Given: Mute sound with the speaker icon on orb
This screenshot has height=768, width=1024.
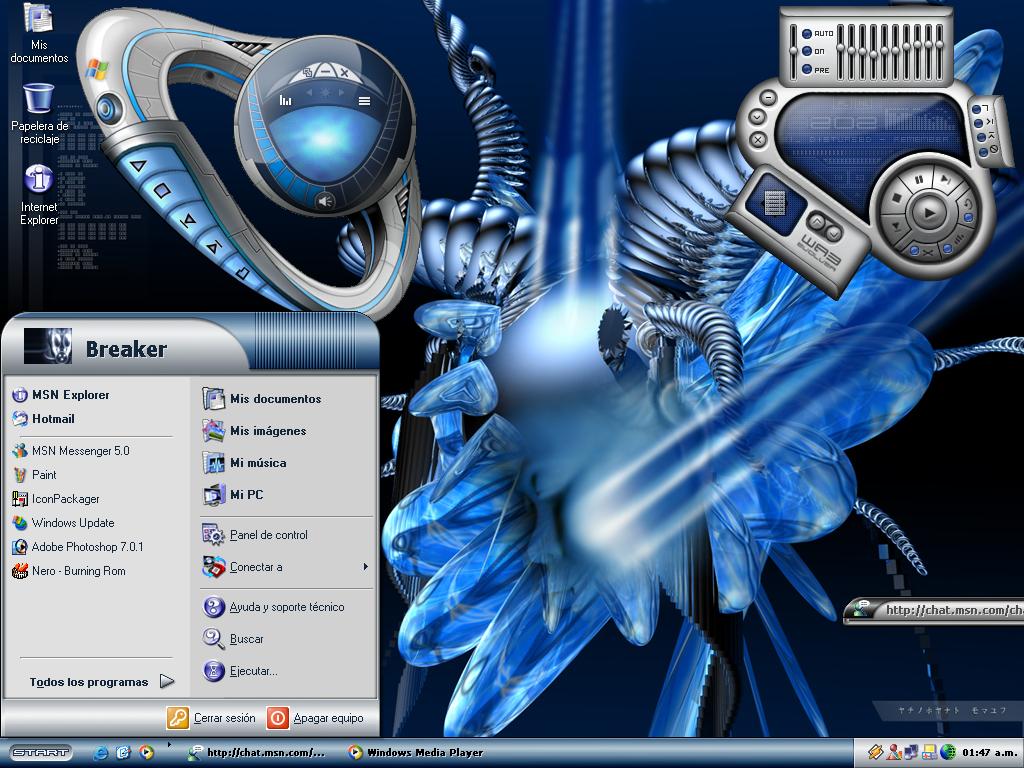Looking at the screenshot, I should point(325,201).
